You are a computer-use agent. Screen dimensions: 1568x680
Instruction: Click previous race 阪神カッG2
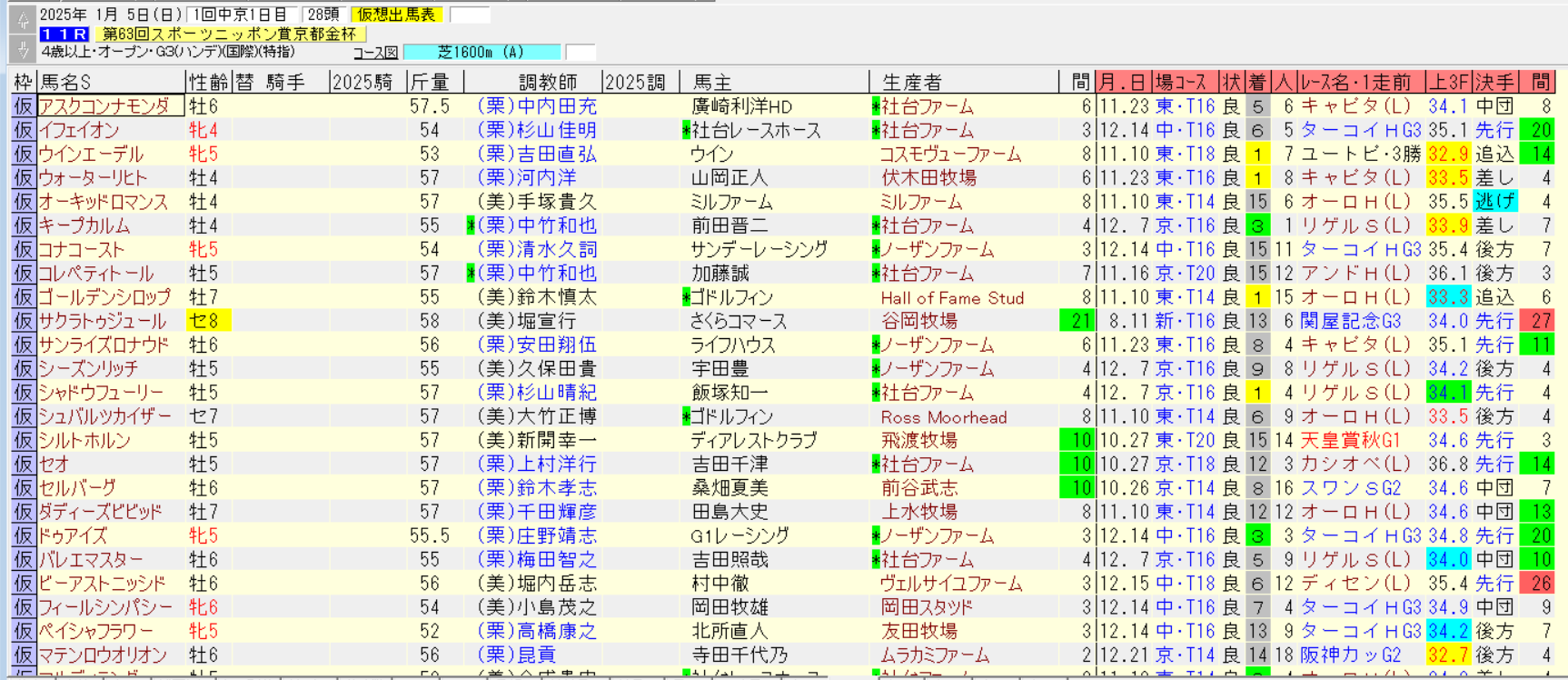[x=1351, y=655]
